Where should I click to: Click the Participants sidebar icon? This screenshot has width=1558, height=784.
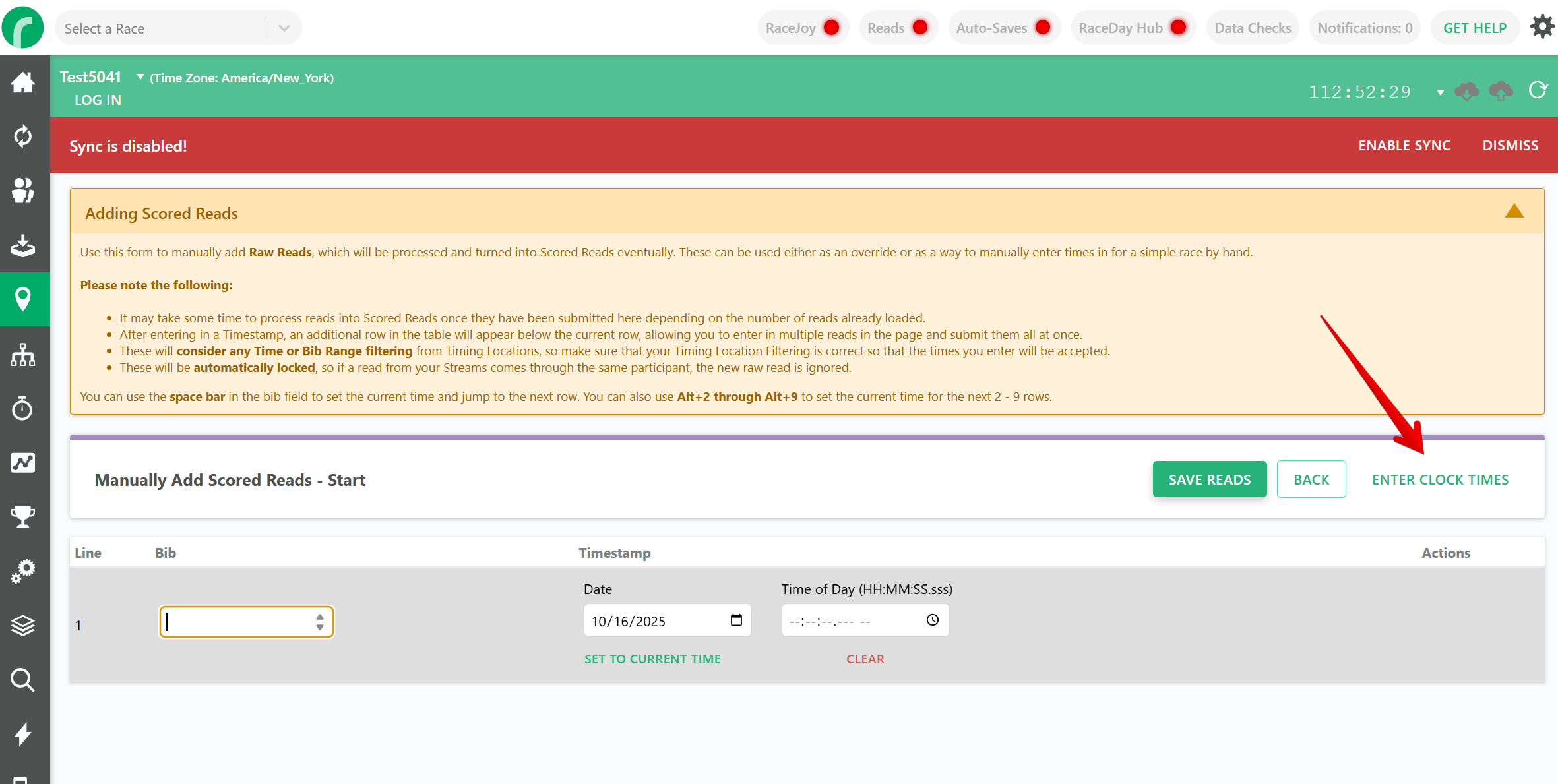click(23, 191)
